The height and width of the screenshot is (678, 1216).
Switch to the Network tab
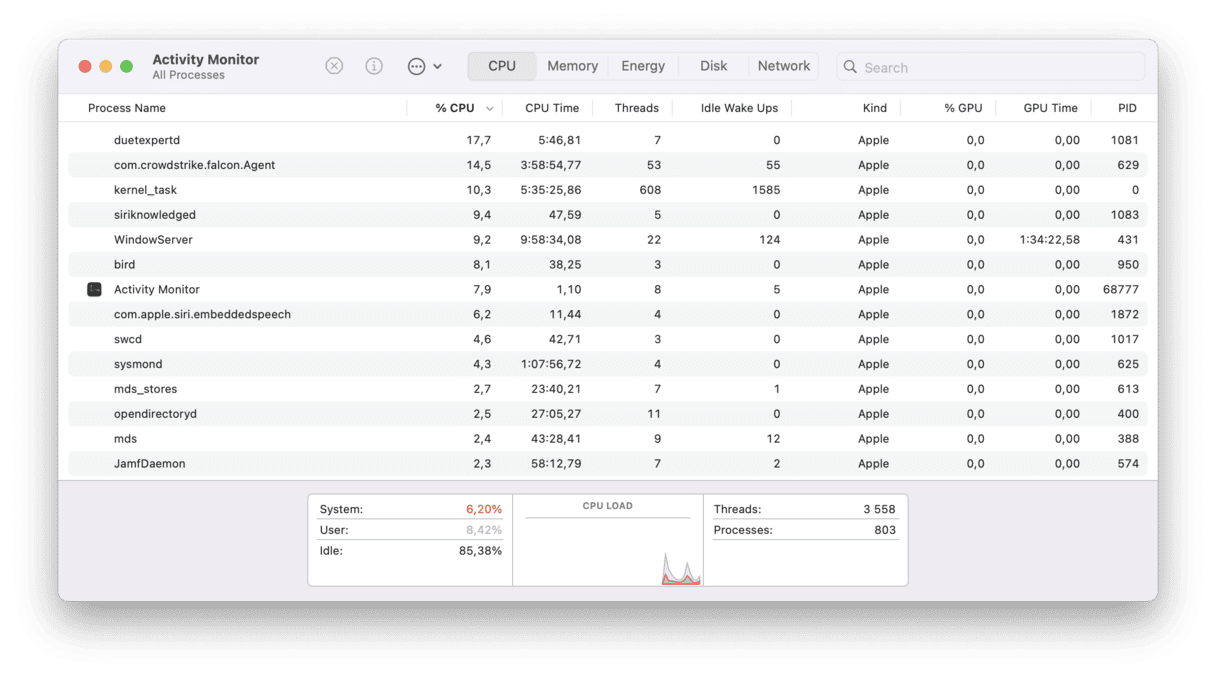pos(783,66)
